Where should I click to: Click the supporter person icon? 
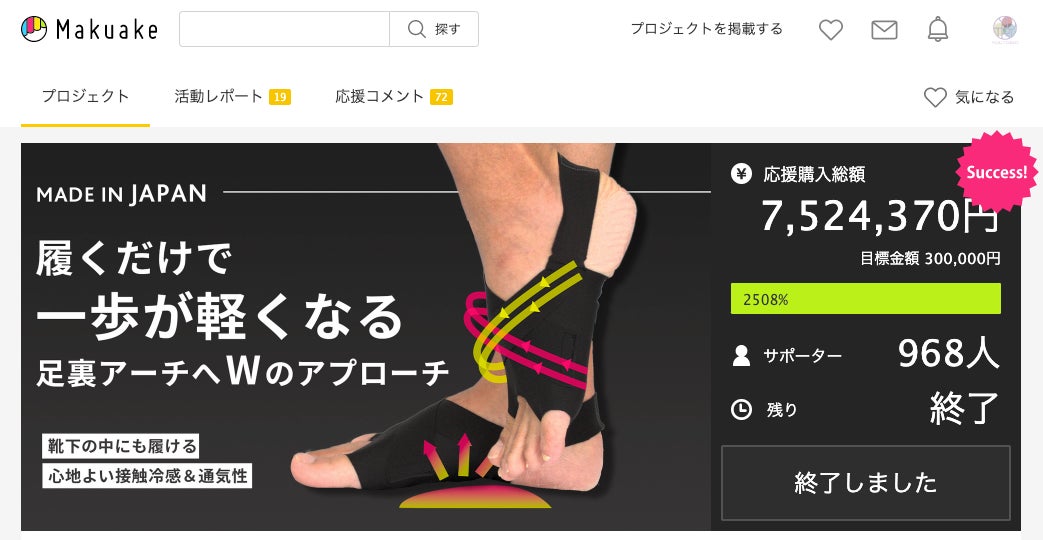(x=741, y=356)
